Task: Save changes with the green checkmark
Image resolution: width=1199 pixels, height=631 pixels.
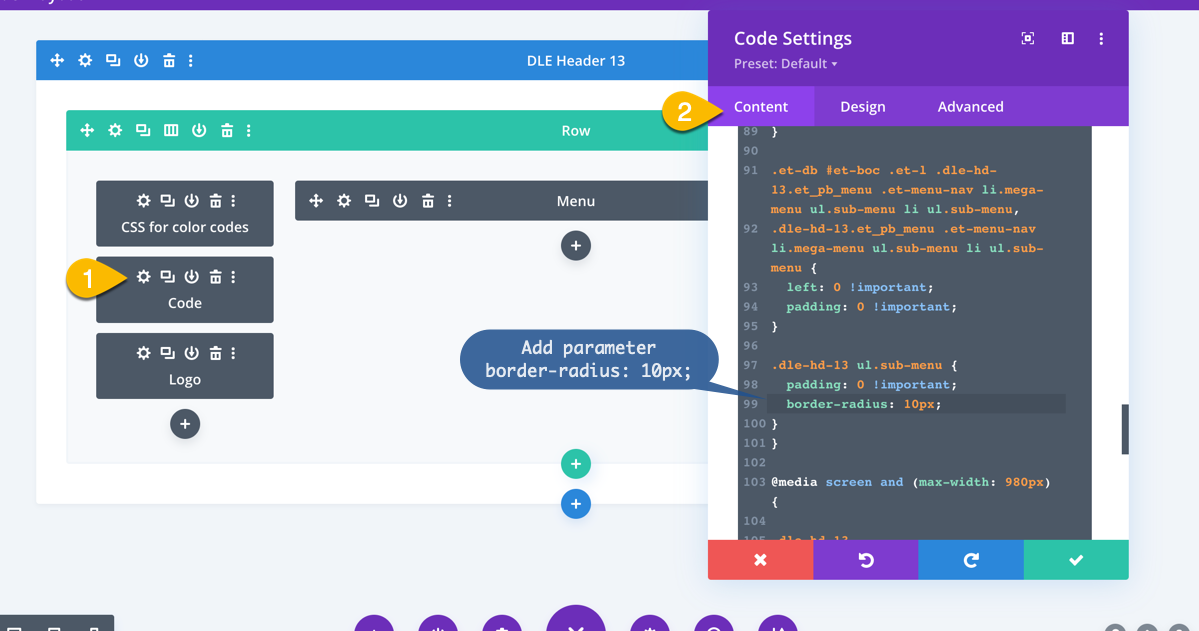Action: click(1076, 560)
